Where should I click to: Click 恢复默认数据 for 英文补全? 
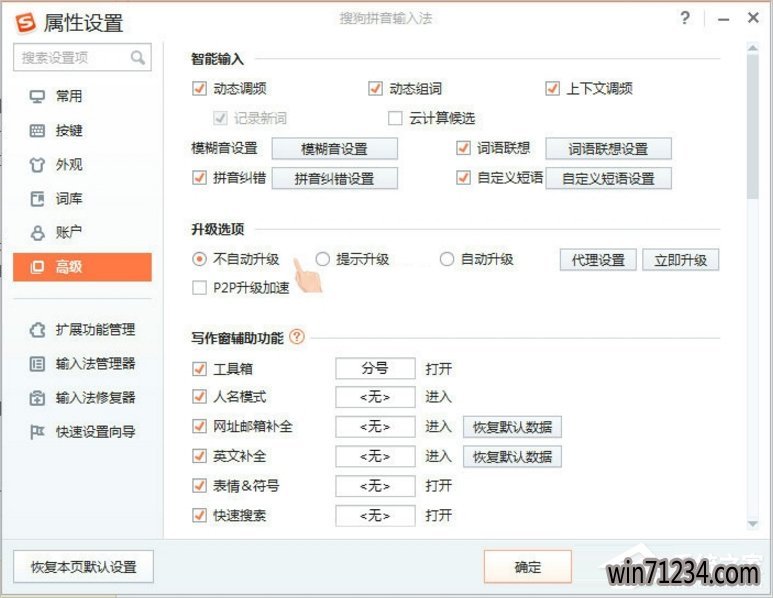512,457
